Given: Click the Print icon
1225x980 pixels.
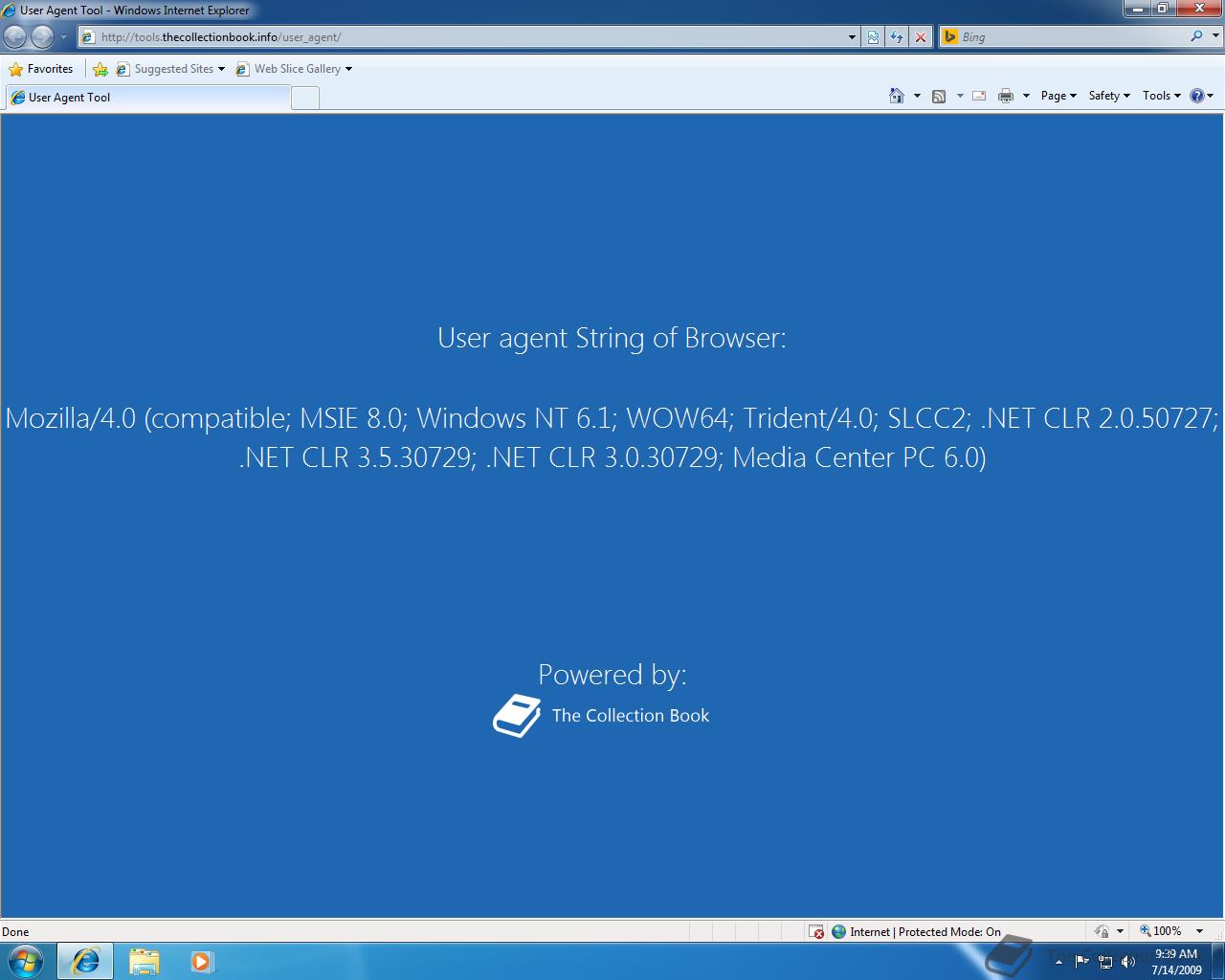Looking at the screenshot, I should click(1005, 96).
